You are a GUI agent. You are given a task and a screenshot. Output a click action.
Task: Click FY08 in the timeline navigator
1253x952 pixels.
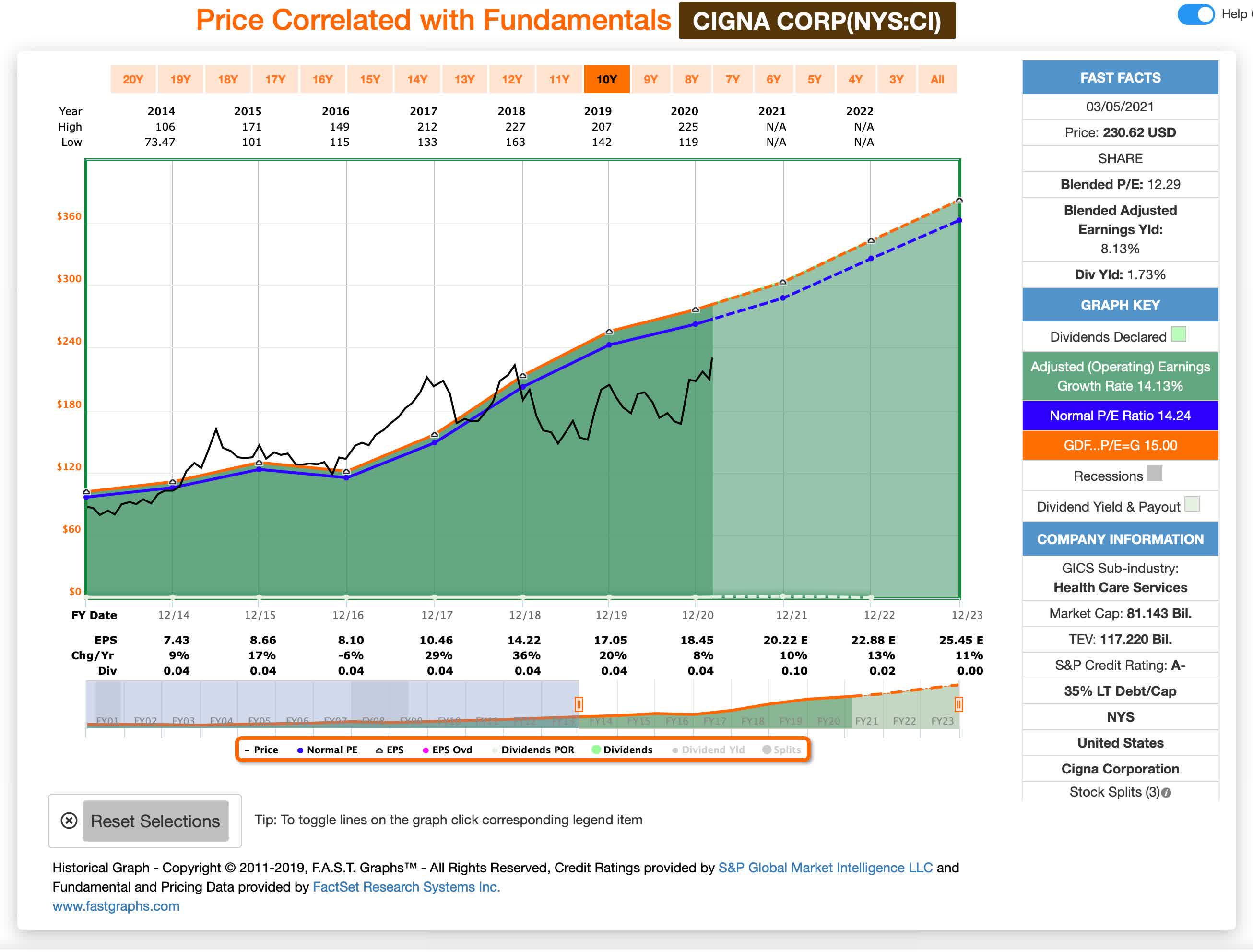coord(373,721)
